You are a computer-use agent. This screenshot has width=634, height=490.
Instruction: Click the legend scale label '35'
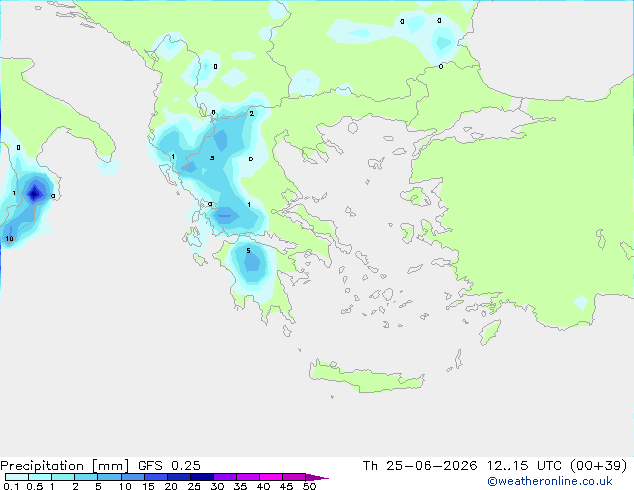pyautogui.click(x=240, y=486)
